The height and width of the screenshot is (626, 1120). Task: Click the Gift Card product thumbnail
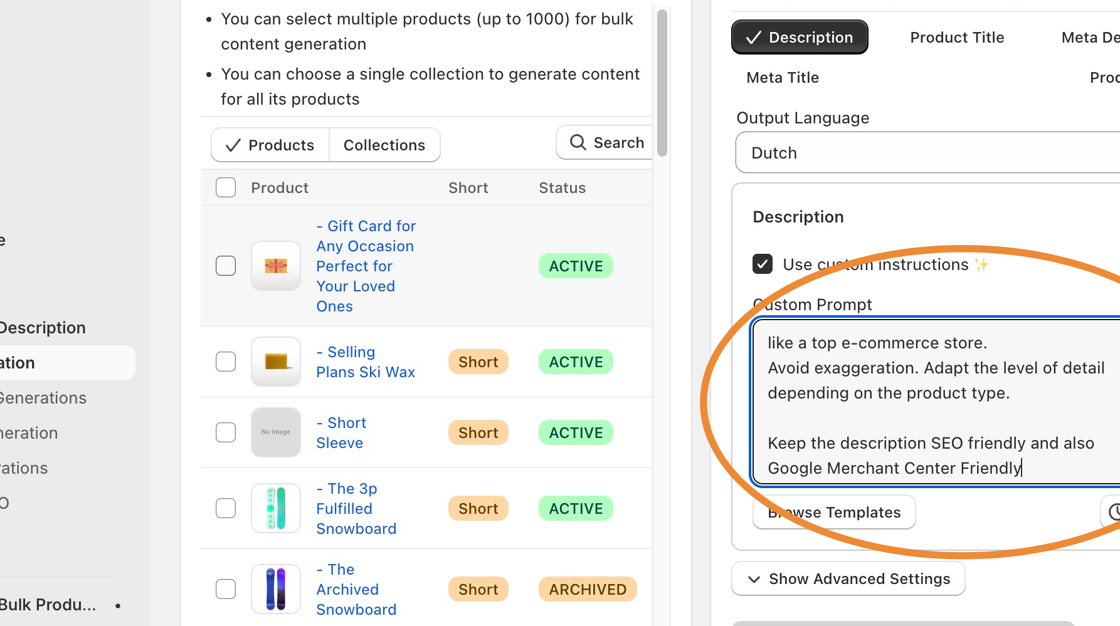coord(276,266)
